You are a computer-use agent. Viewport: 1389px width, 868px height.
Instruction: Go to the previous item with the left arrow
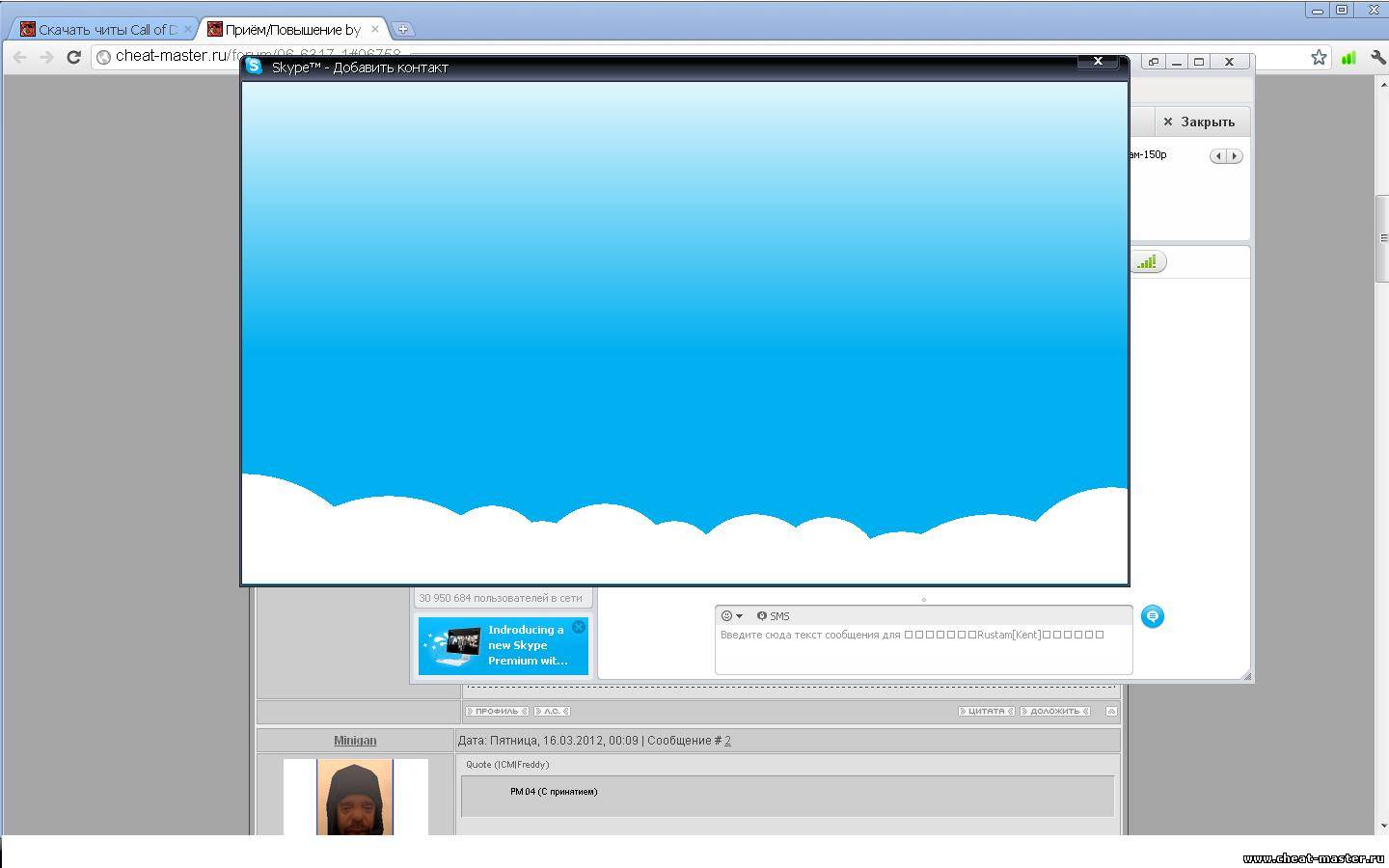click(x=1218, y=156)
